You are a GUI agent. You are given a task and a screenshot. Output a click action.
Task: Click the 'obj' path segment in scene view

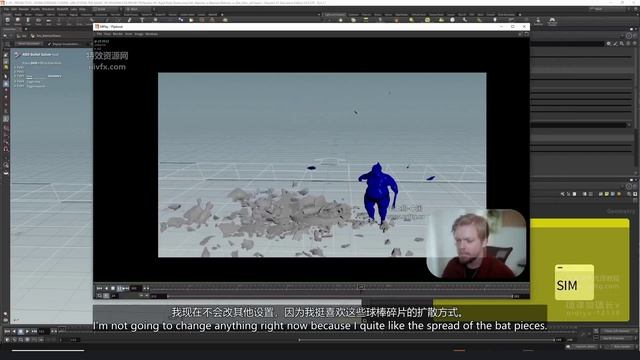coord(24,36)
